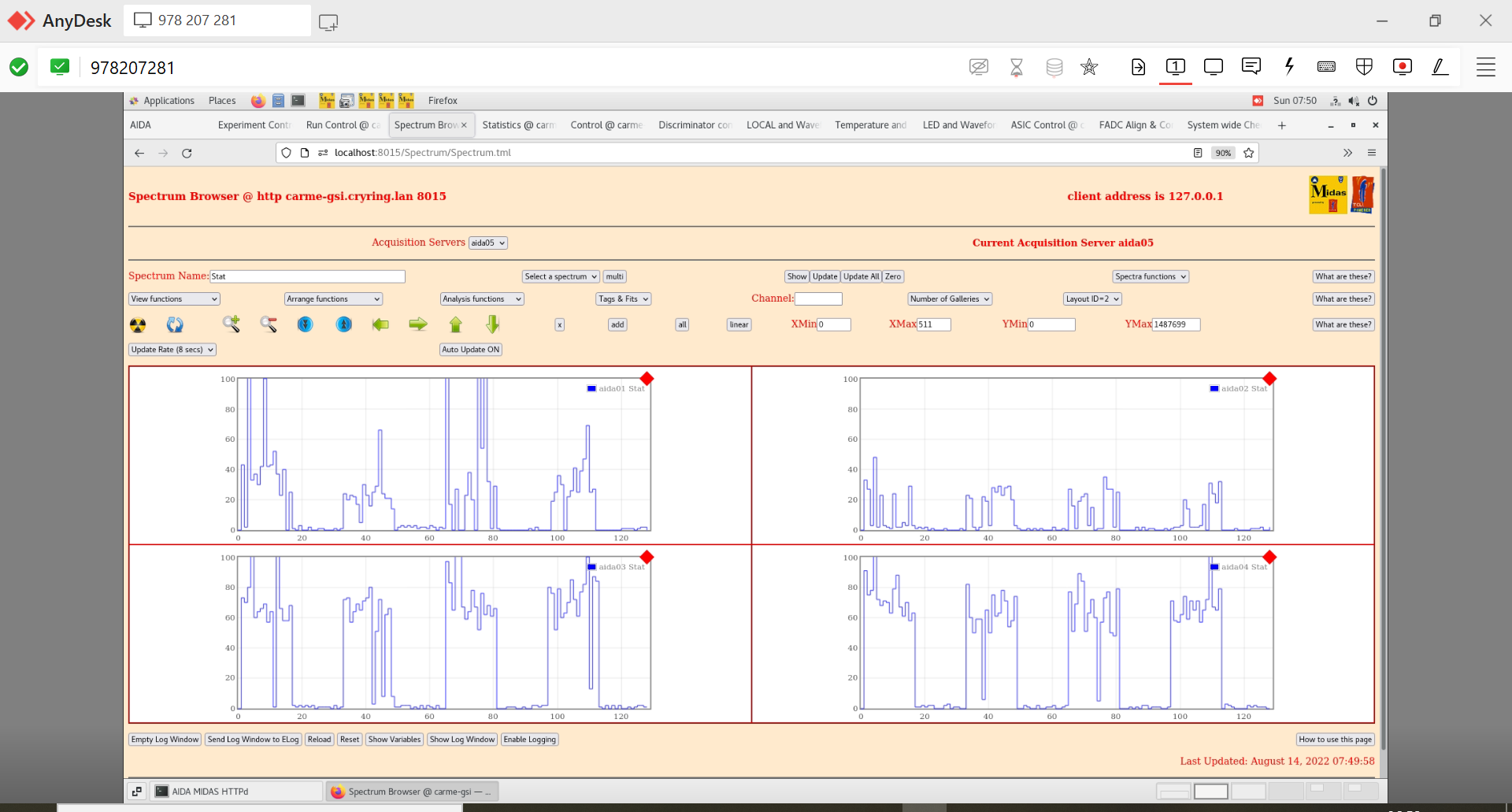Click the AnyDesk session recording icon

pyautogui.click(x=1402, y=67)
